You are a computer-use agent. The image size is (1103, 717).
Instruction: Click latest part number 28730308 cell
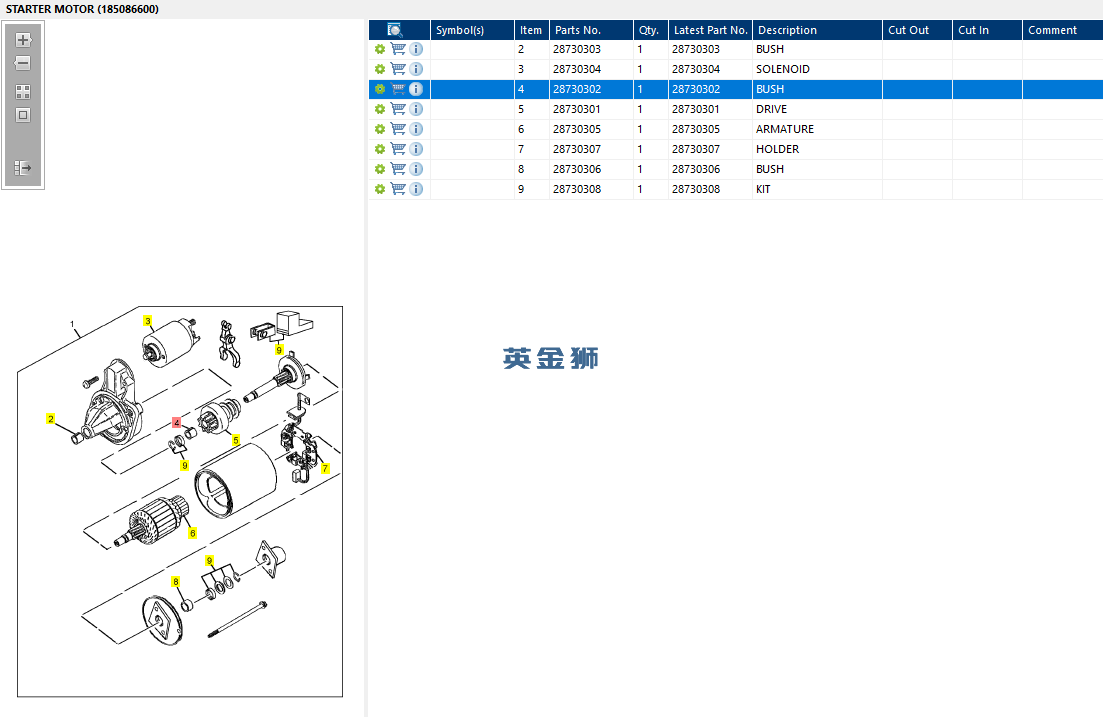tap(710, 189)
